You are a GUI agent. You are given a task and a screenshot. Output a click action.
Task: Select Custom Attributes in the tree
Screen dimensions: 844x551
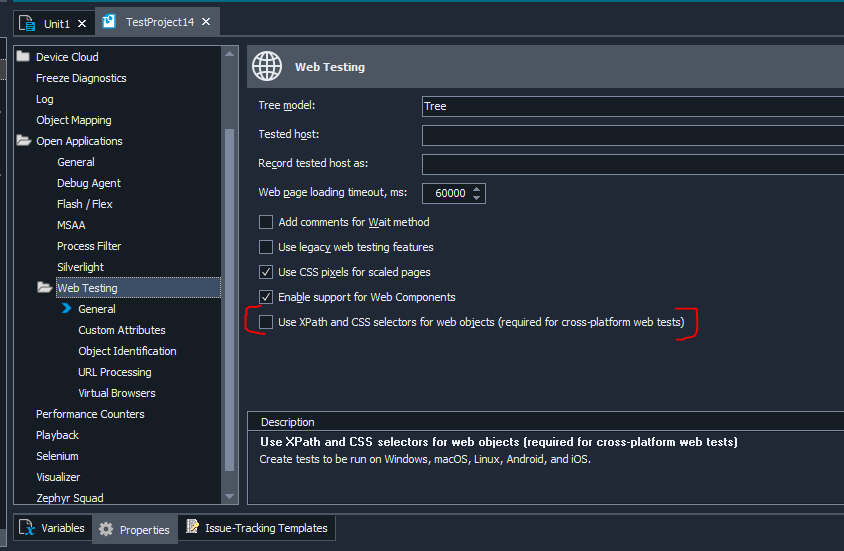click(x=122, y=330)
